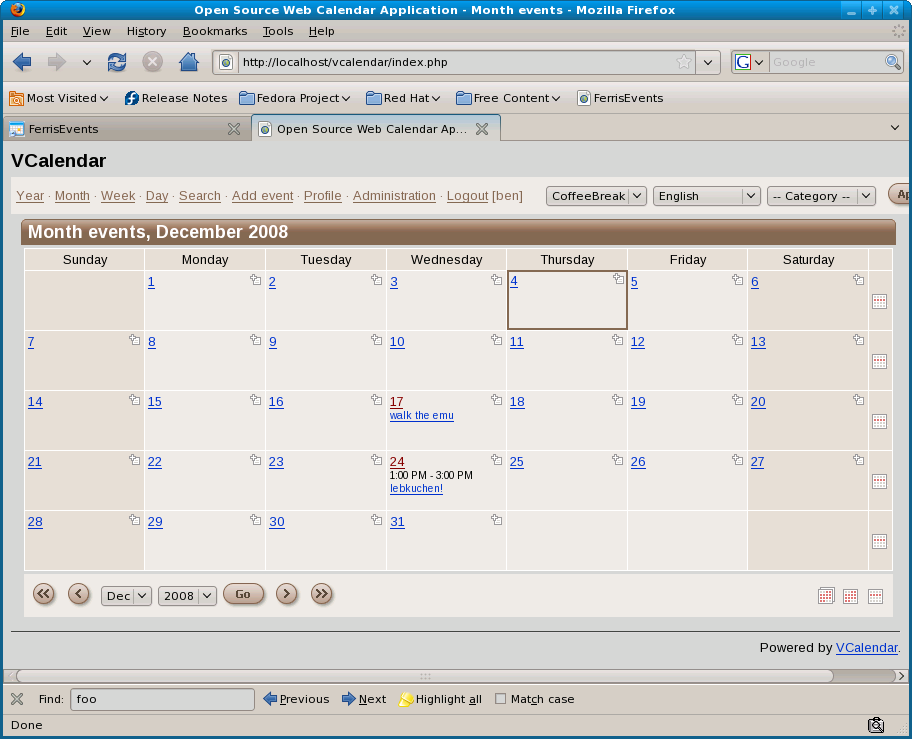Click the year view icon at bottom right
This screenshot has width=912, height=739.
826,596
